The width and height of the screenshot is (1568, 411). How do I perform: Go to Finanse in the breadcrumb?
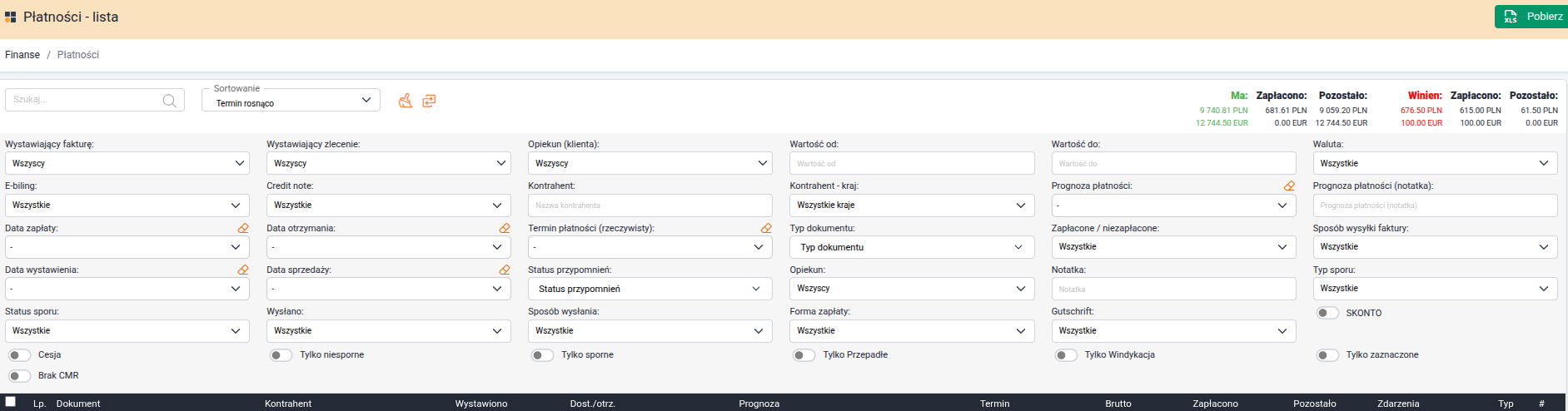(x=22, y=55)
